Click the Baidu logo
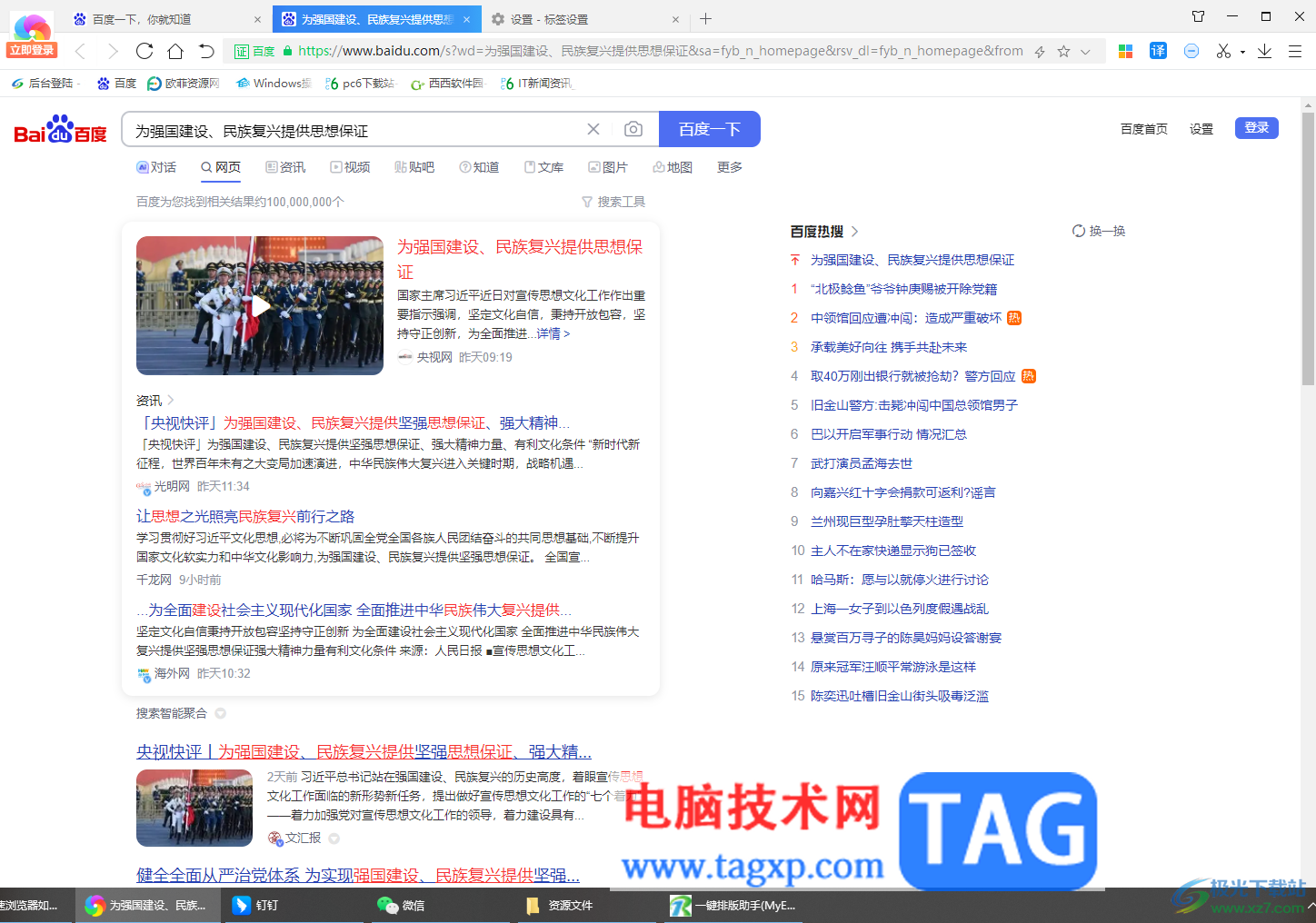 point(60,130)
